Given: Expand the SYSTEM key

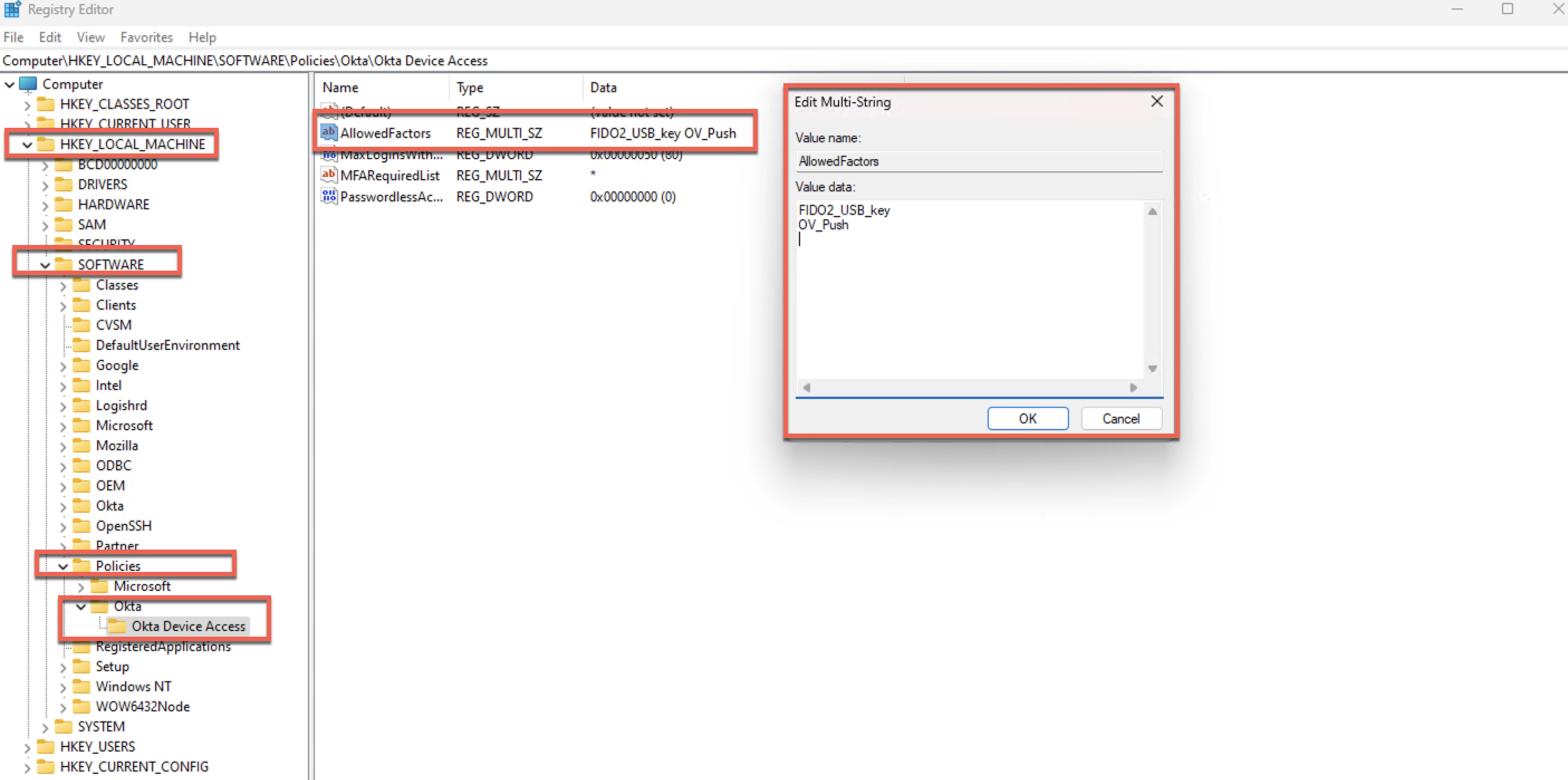Looking at the screenshot, I should click(x=45, y=727).
